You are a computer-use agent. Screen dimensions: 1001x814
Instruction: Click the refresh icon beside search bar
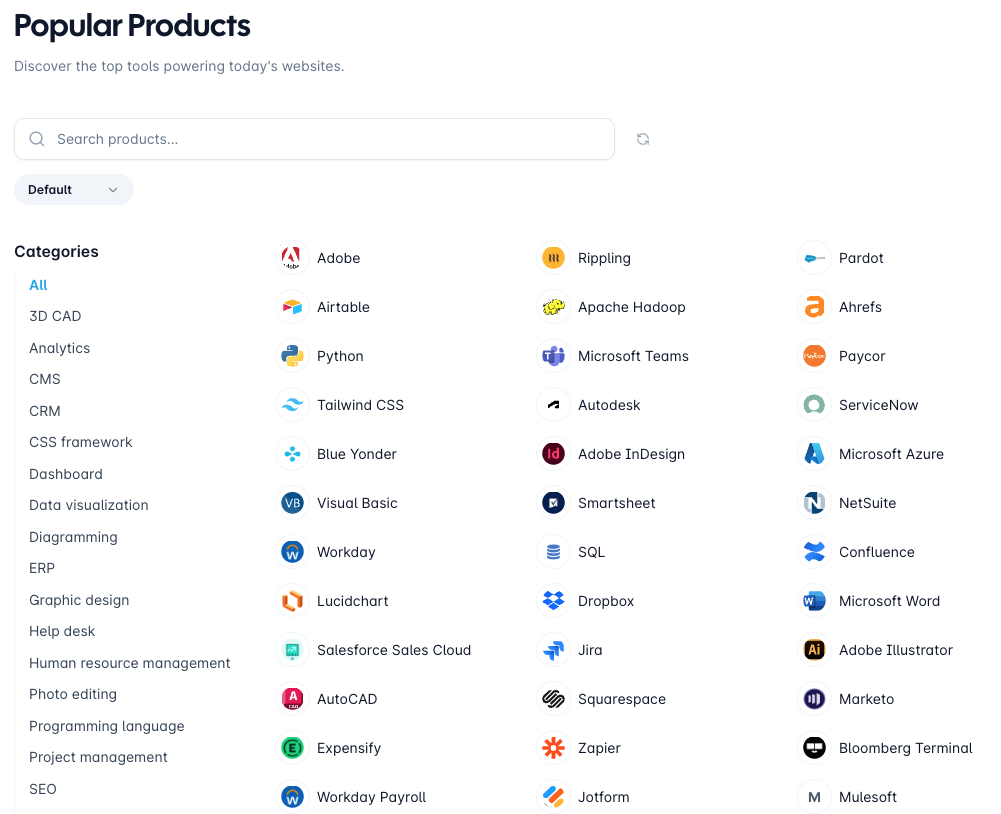[x=643, y=139]
